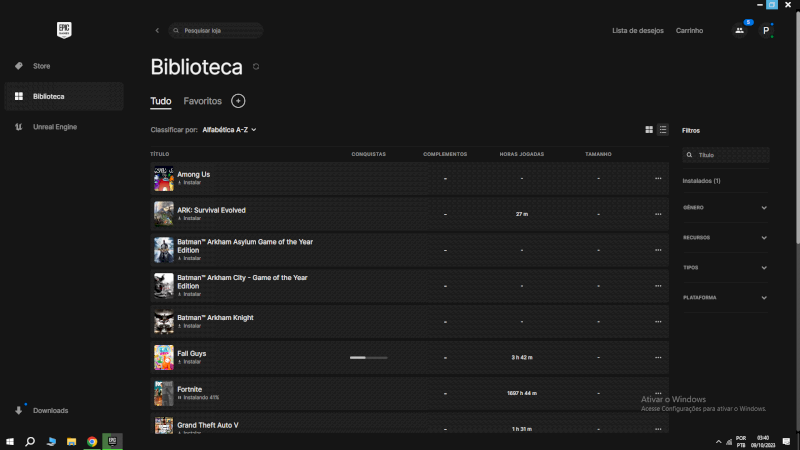Screen dimensions: 800x450
Task: Expand the Plataforma filter section
Action: (725, 298)
